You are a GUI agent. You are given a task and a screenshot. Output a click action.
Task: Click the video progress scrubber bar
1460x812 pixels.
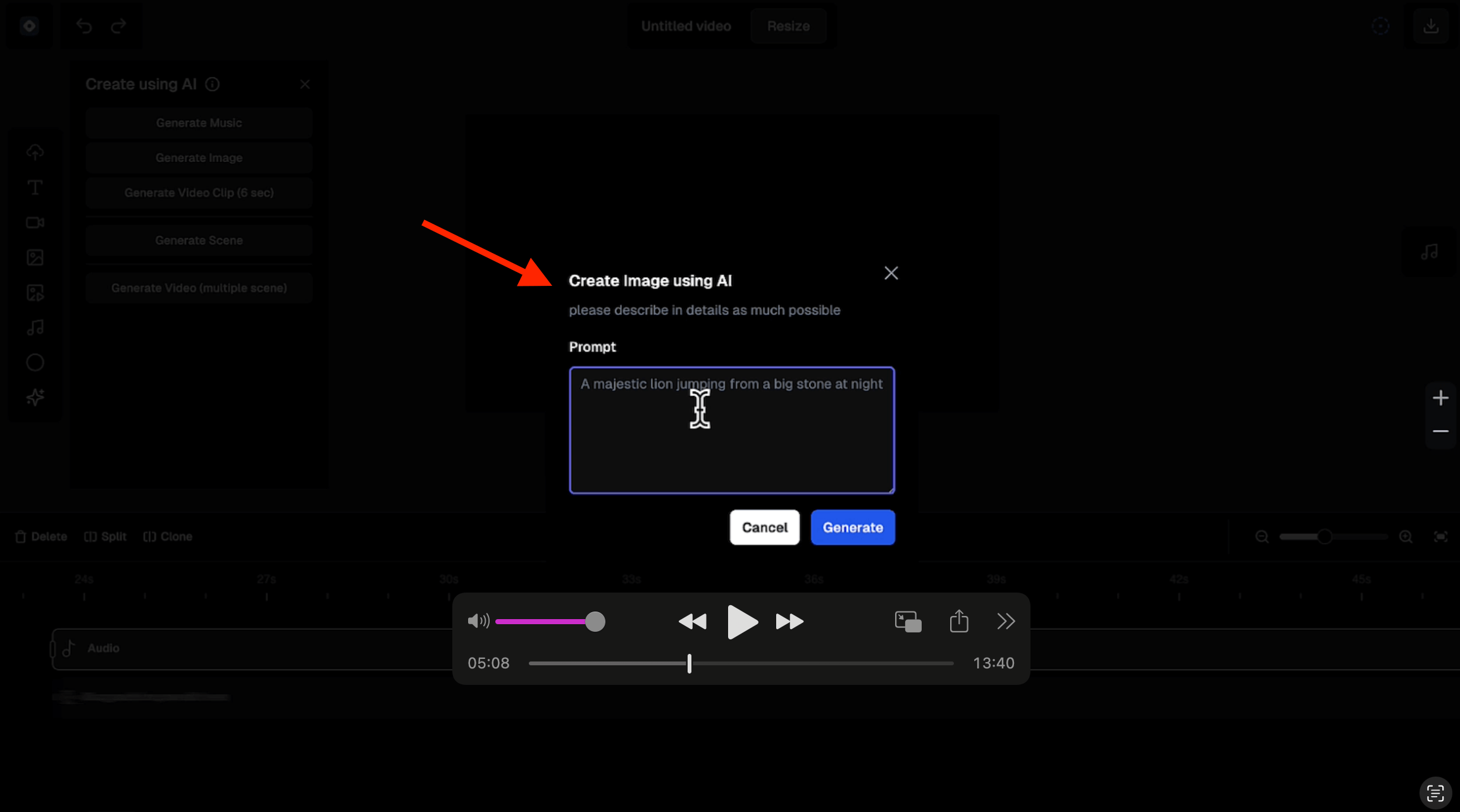741,663
